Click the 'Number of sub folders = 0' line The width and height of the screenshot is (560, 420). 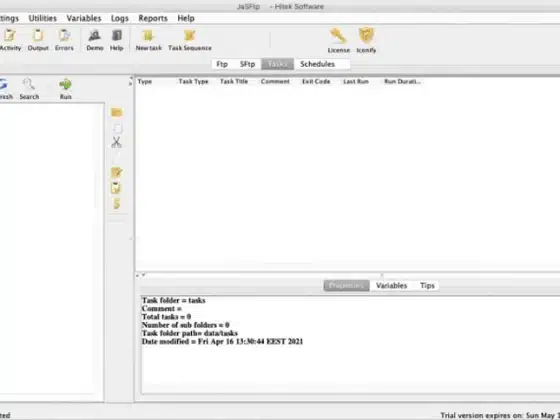pos(185,325)
